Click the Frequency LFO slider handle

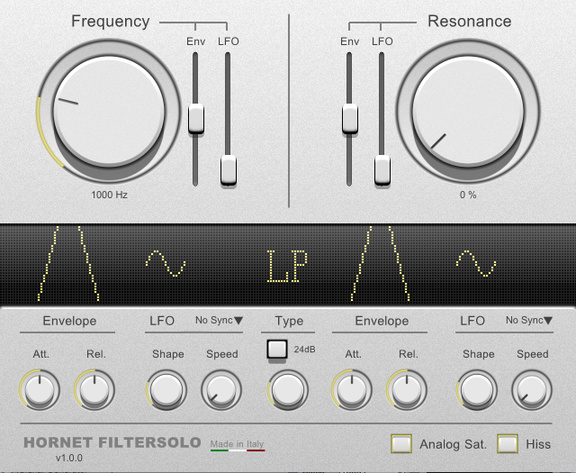[x=228, y=170]
